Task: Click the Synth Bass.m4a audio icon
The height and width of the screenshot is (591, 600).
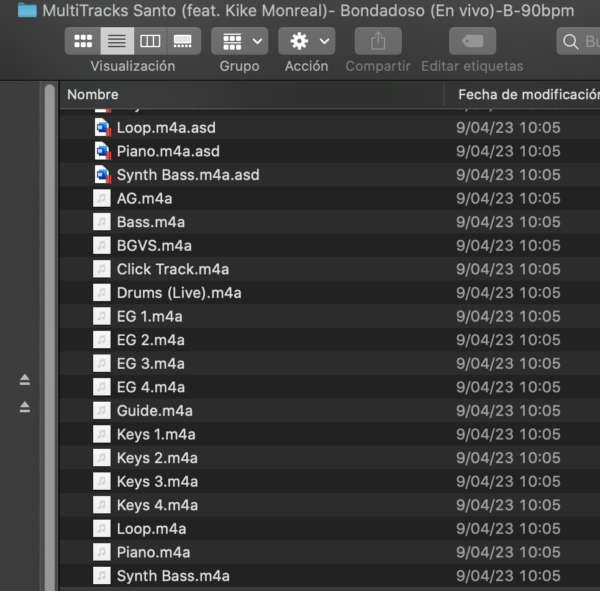Action: click(102, 576)
